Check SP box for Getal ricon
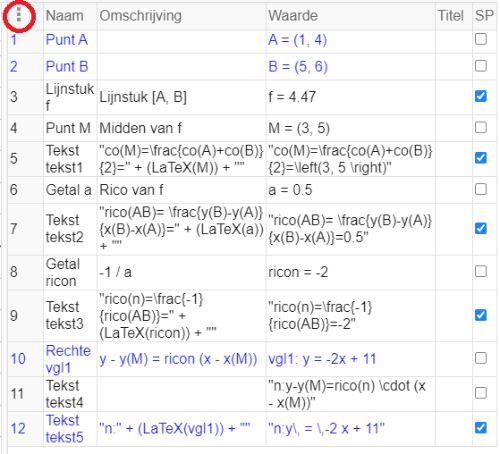The image size is (500, 454). [x=481, y=271]
